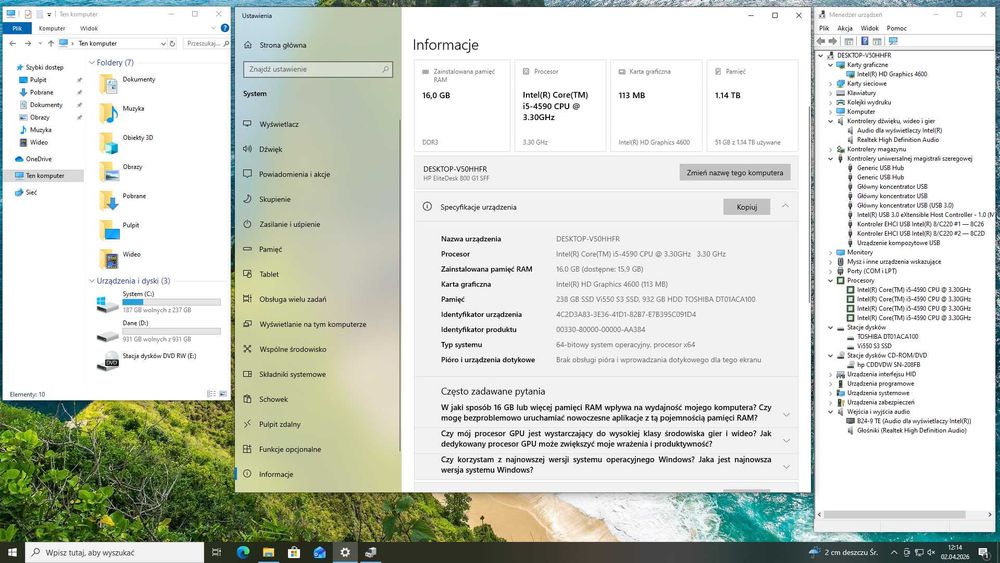Select the System (C:) drive
The width and height of the screenshot is (1000, 563).
(158, 302)
